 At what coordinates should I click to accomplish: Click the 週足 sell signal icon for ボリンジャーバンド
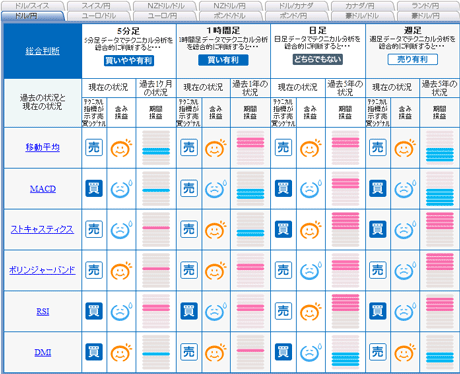(378, 270)
